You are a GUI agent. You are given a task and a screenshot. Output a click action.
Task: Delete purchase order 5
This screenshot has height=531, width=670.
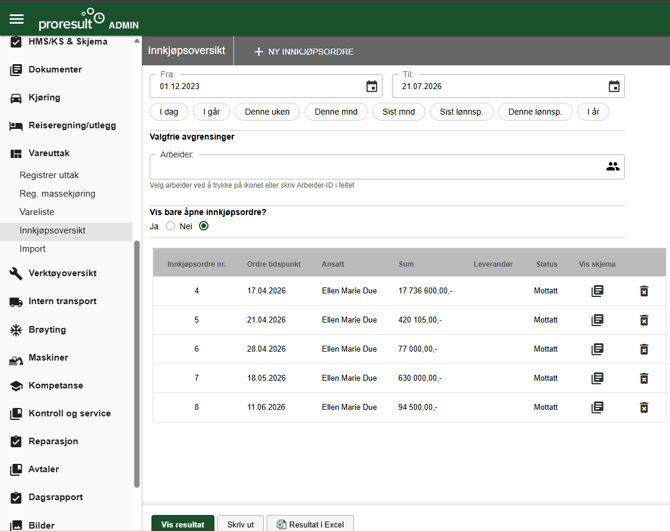(644, 320)
